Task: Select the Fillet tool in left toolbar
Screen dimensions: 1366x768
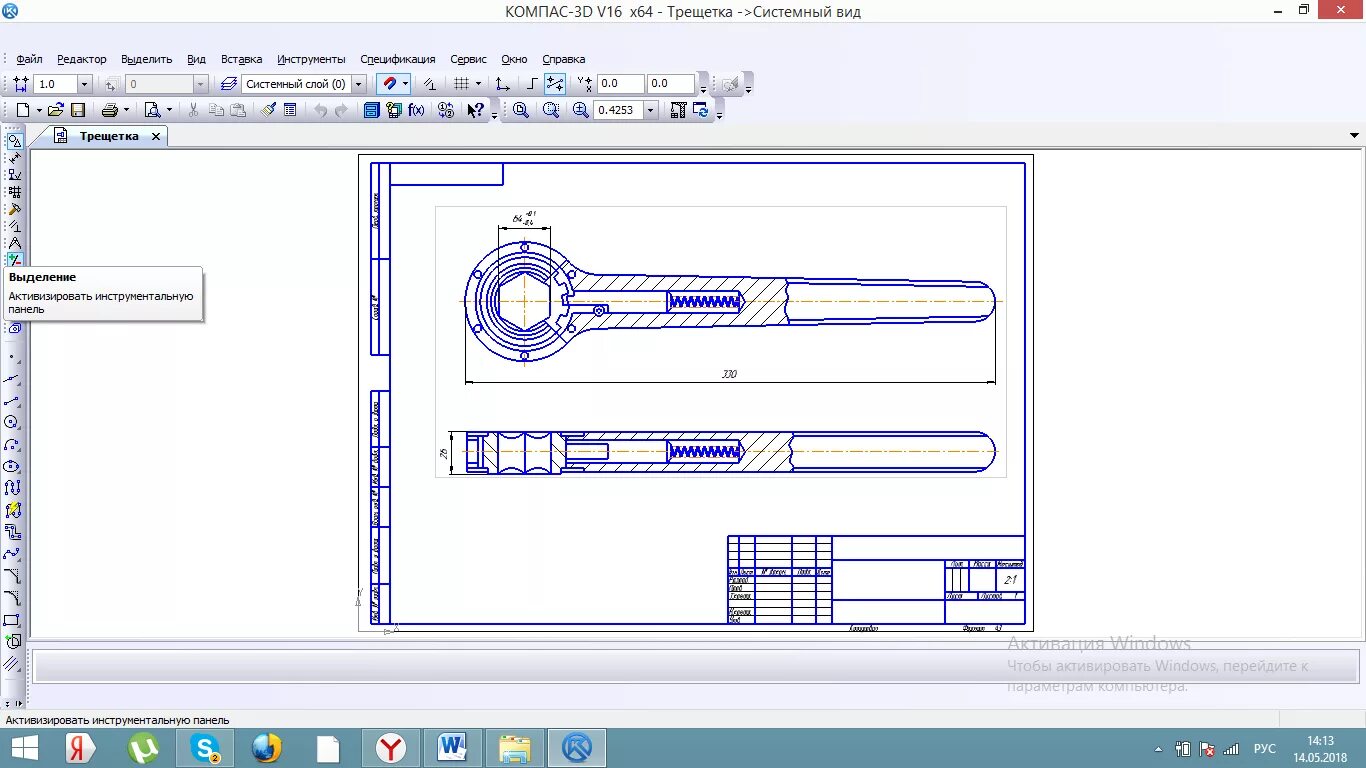Action: [x=12, y=598]
